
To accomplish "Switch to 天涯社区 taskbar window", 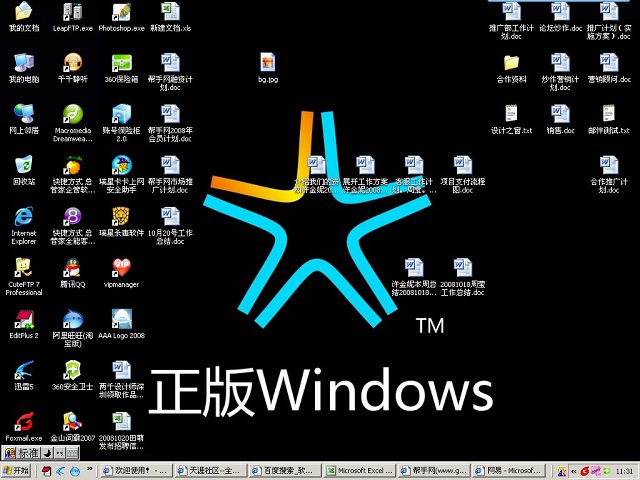I will point(211,471).
